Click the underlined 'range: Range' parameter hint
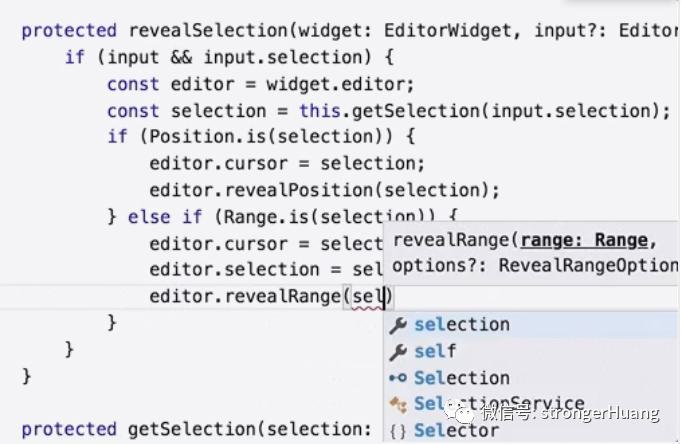681x444 pixels. 584,240
